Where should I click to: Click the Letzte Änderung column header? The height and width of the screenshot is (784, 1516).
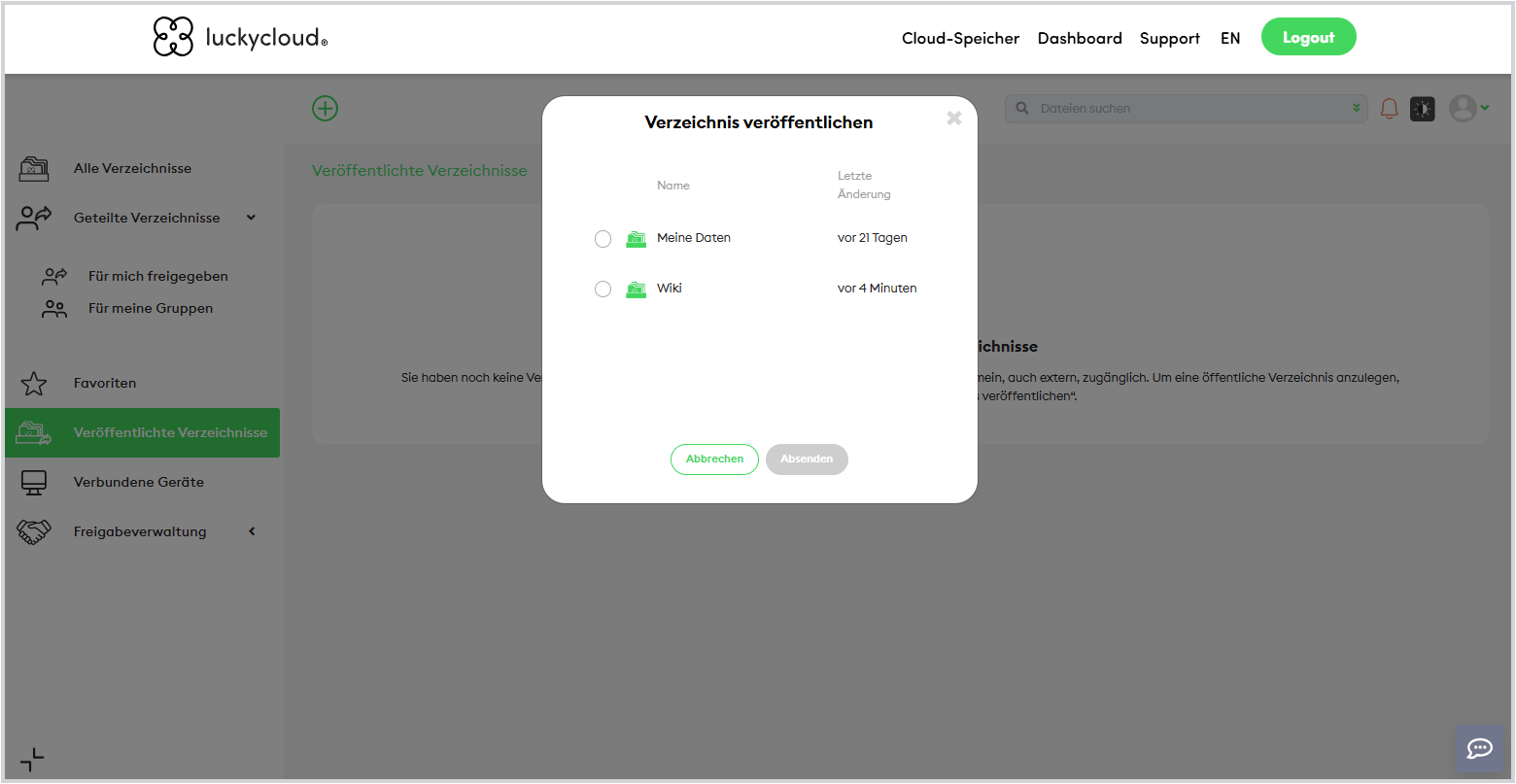click(x=864, y=185)
